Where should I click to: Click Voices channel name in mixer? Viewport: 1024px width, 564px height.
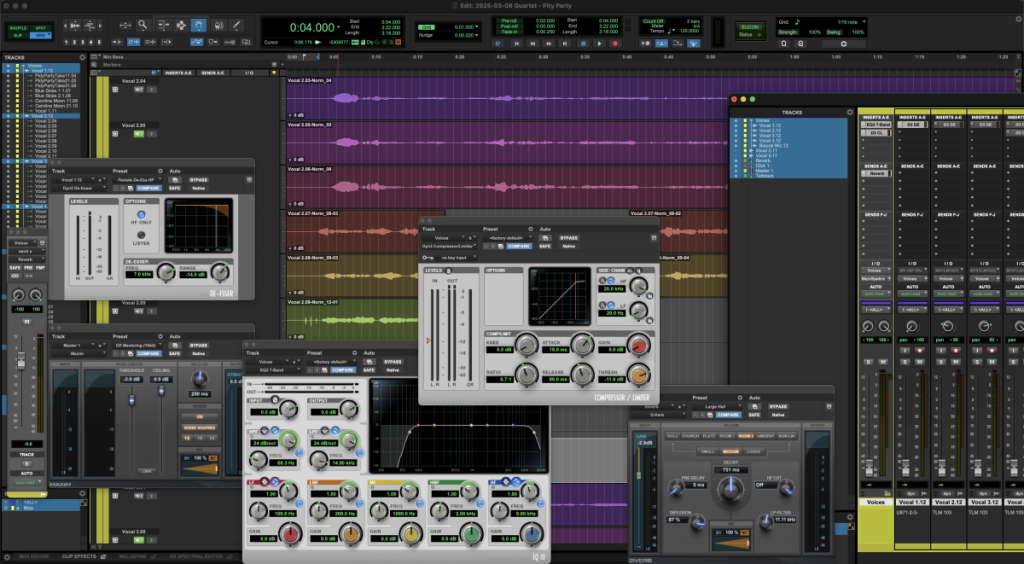[x=875, y=502]
